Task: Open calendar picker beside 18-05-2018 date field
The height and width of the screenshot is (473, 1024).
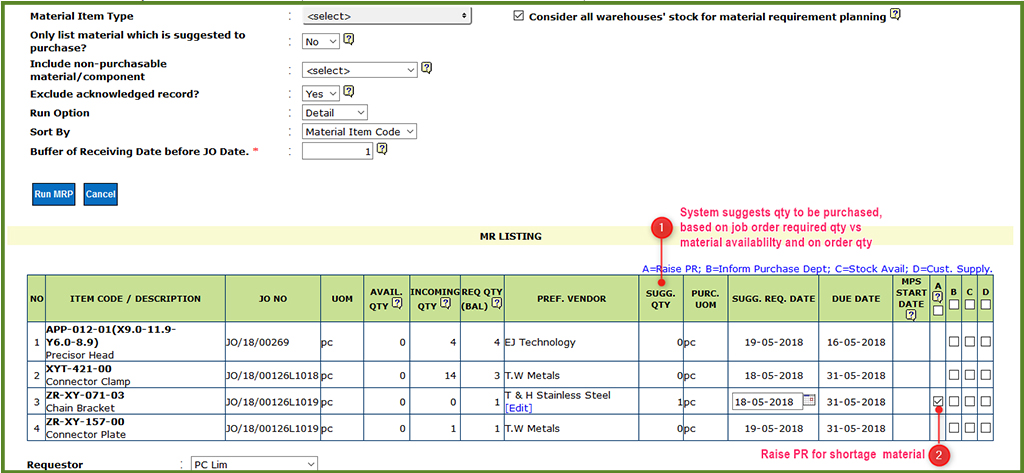Action: coord(809,399)
